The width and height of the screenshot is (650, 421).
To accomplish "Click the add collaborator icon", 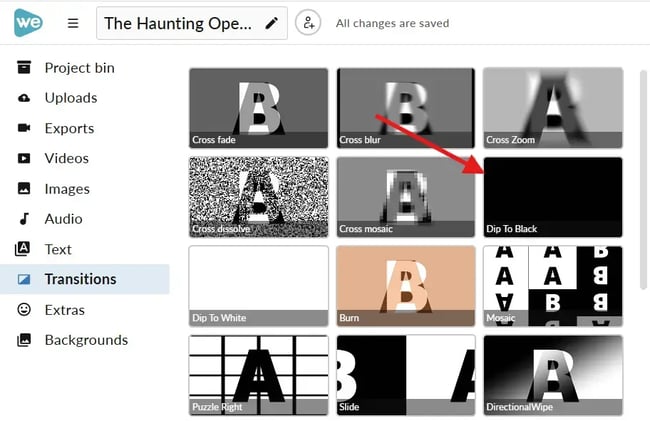I will (309, 23).
